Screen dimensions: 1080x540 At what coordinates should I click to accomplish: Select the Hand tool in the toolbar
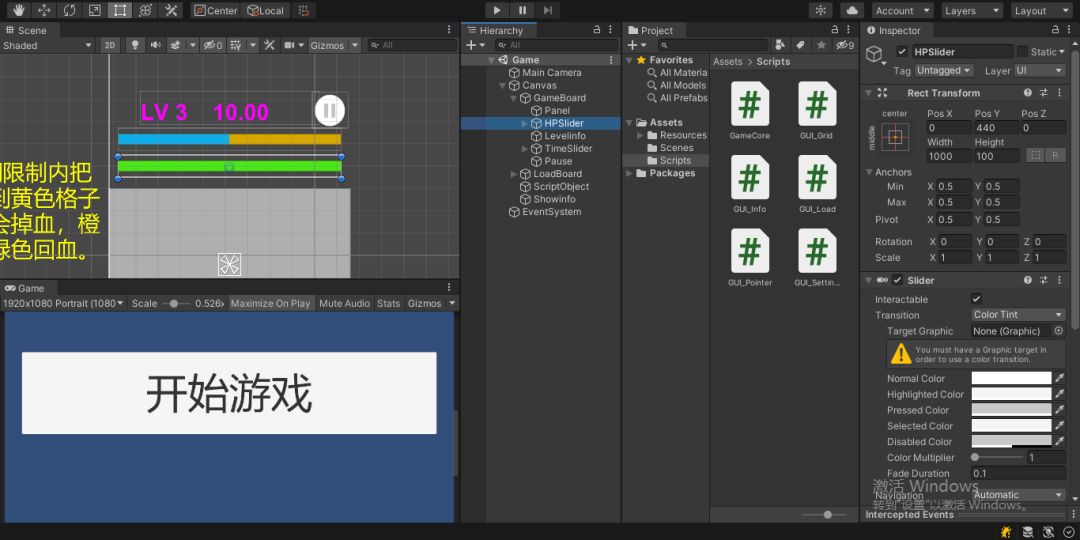[x=18, y=10]
